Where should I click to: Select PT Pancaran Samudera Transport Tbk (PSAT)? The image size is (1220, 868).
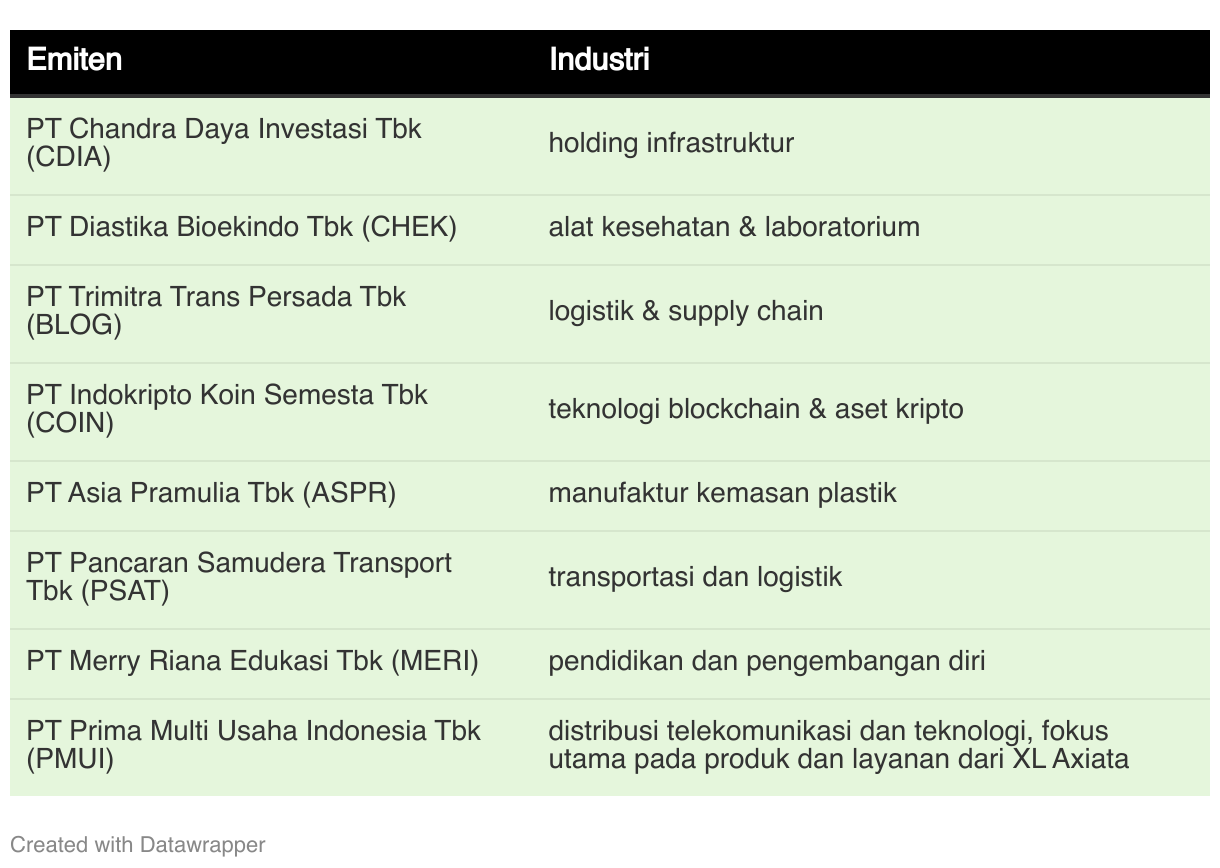239,577
